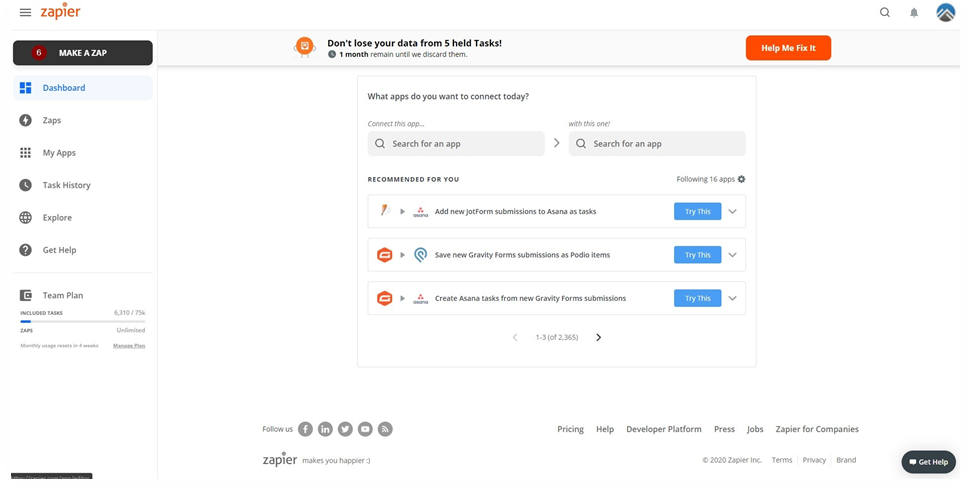Open the Developer Platform footer link
The image size is (969, 488).
(x=664, y=429)
